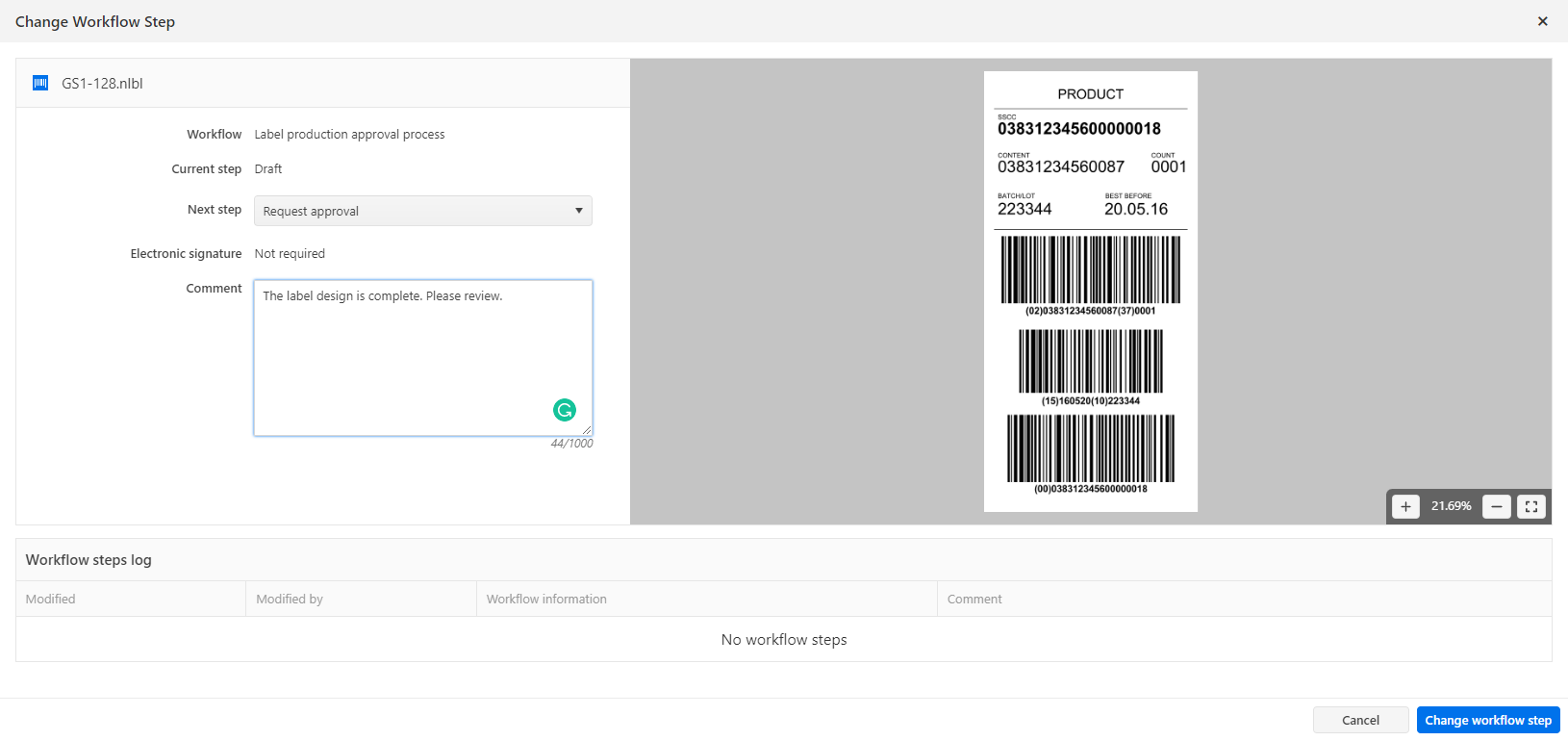Click the 'No workflow steps' message

(784, 640)
